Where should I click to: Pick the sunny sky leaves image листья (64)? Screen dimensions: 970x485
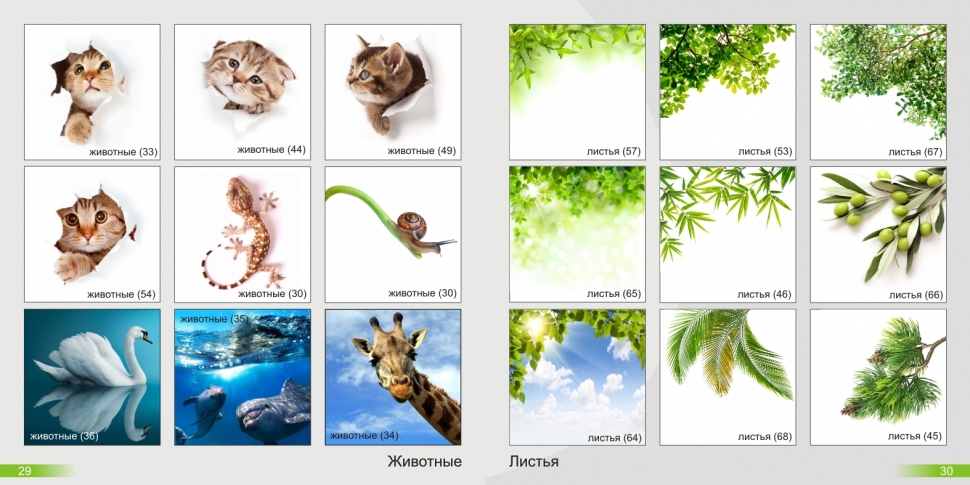tap(577, 377)
